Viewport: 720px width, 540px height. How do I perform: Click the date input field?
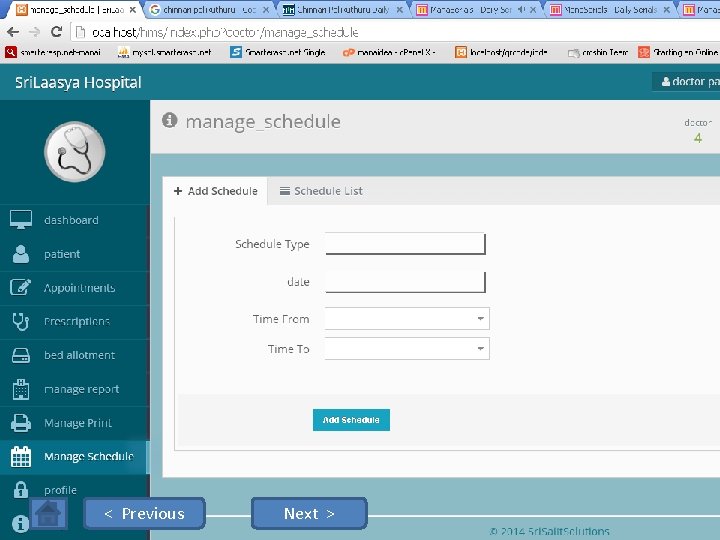[405, 281]
